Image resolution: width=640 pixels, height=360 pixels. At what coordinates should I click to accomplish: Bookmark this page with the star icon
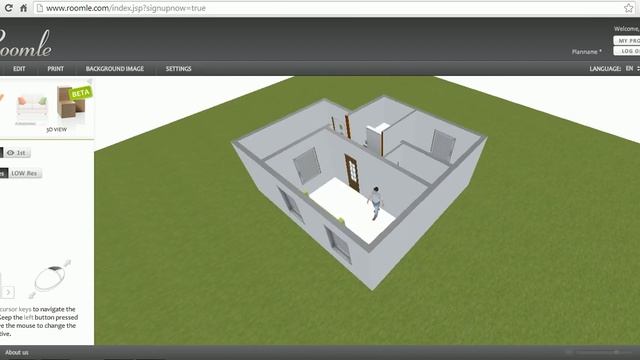[x=629, y=8]
